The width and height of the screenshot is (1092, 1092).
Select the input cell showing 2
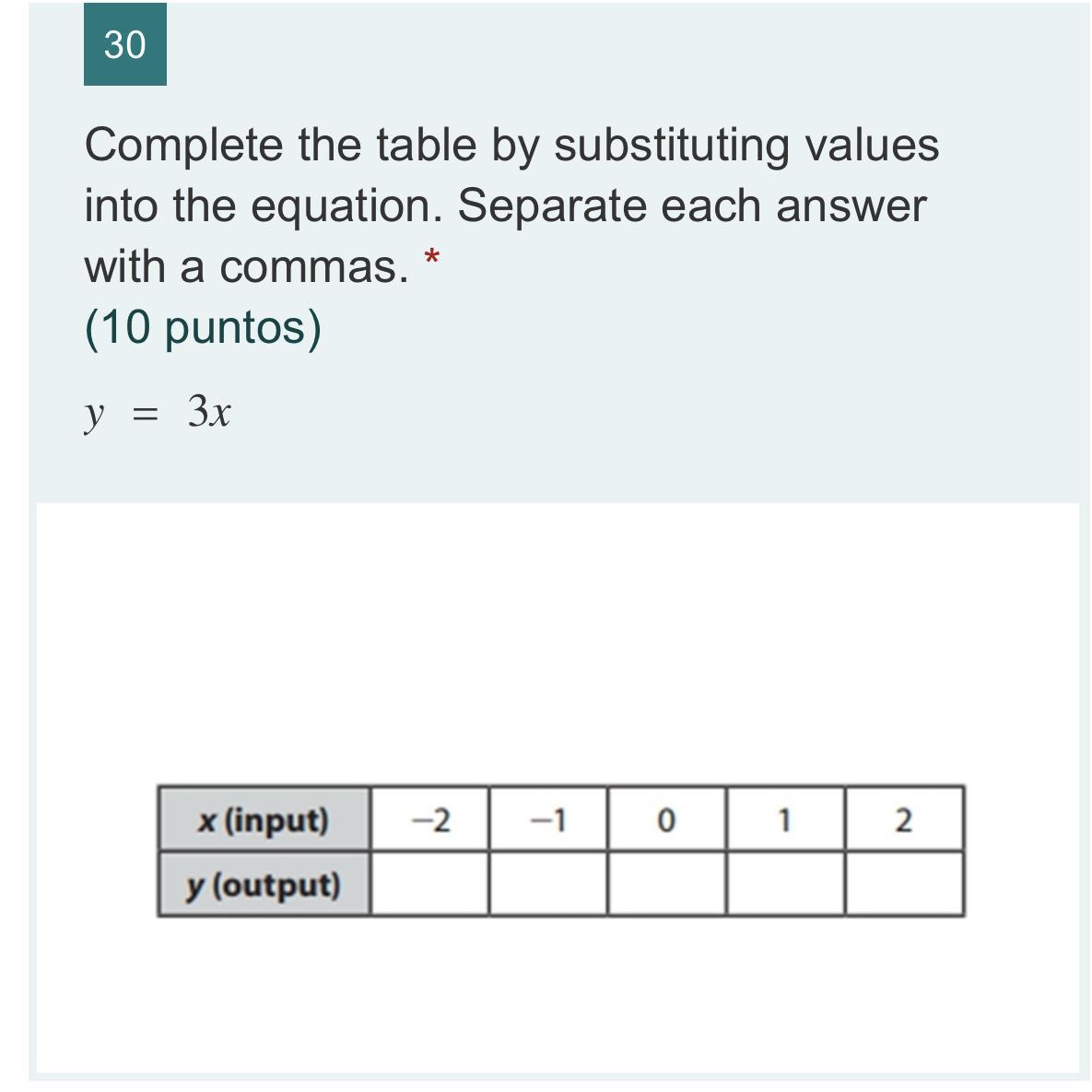coord(903,819)
